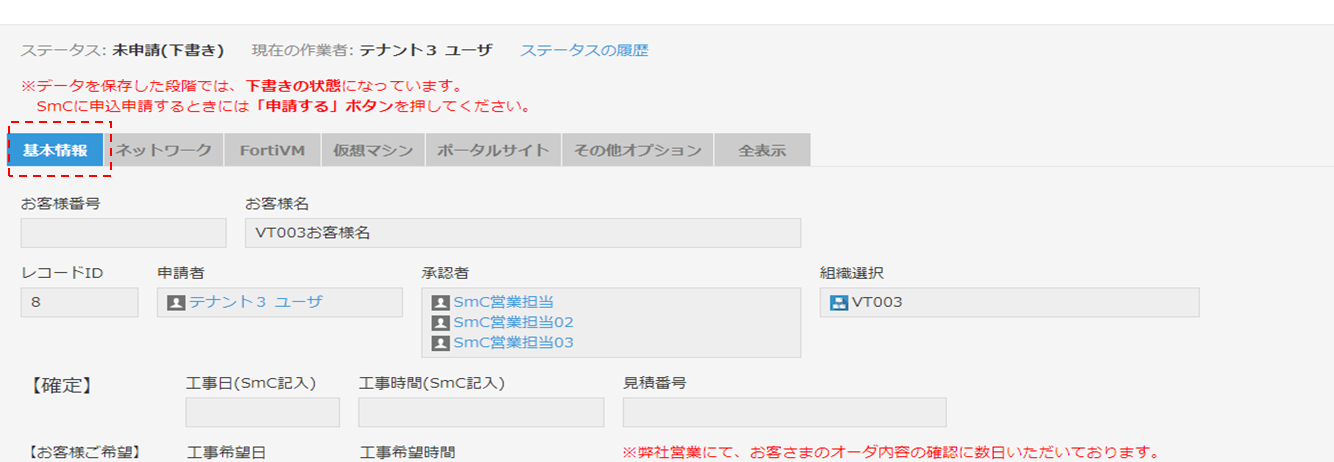Open approver link SmC営業担当

[x=503, y=302]
